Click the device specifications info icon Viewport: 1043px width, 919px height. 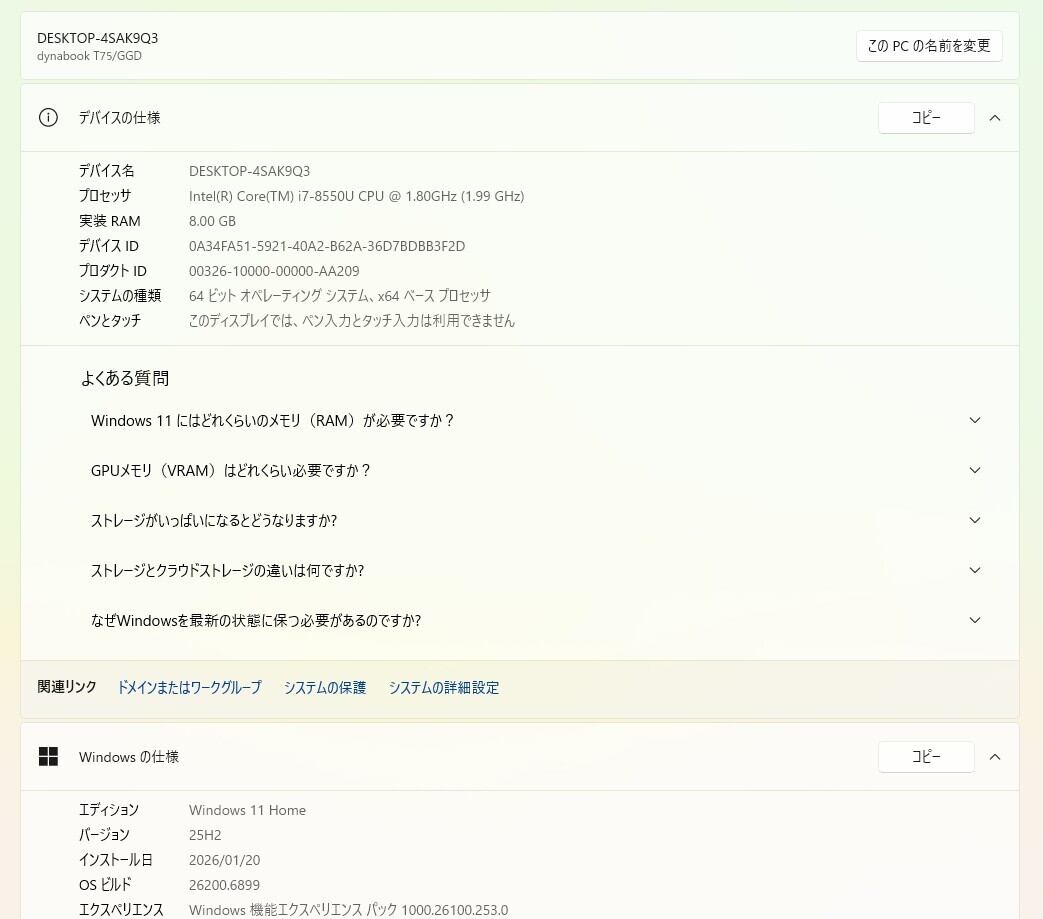(48, 118)
